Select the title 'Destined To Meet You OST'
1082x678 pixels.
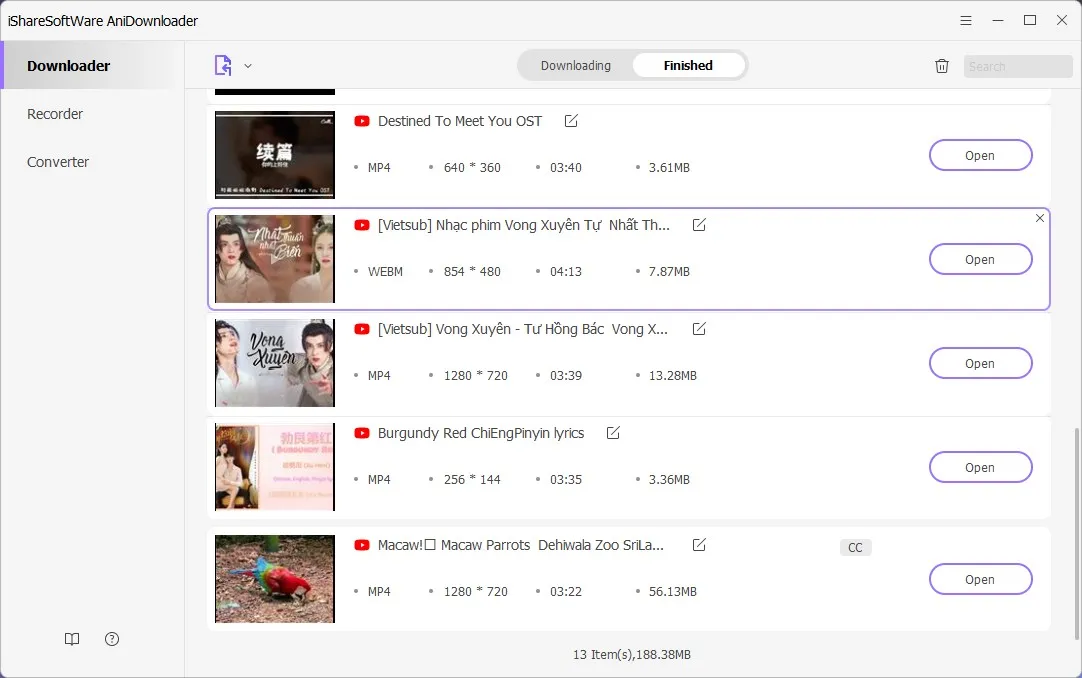coord(460,121)
